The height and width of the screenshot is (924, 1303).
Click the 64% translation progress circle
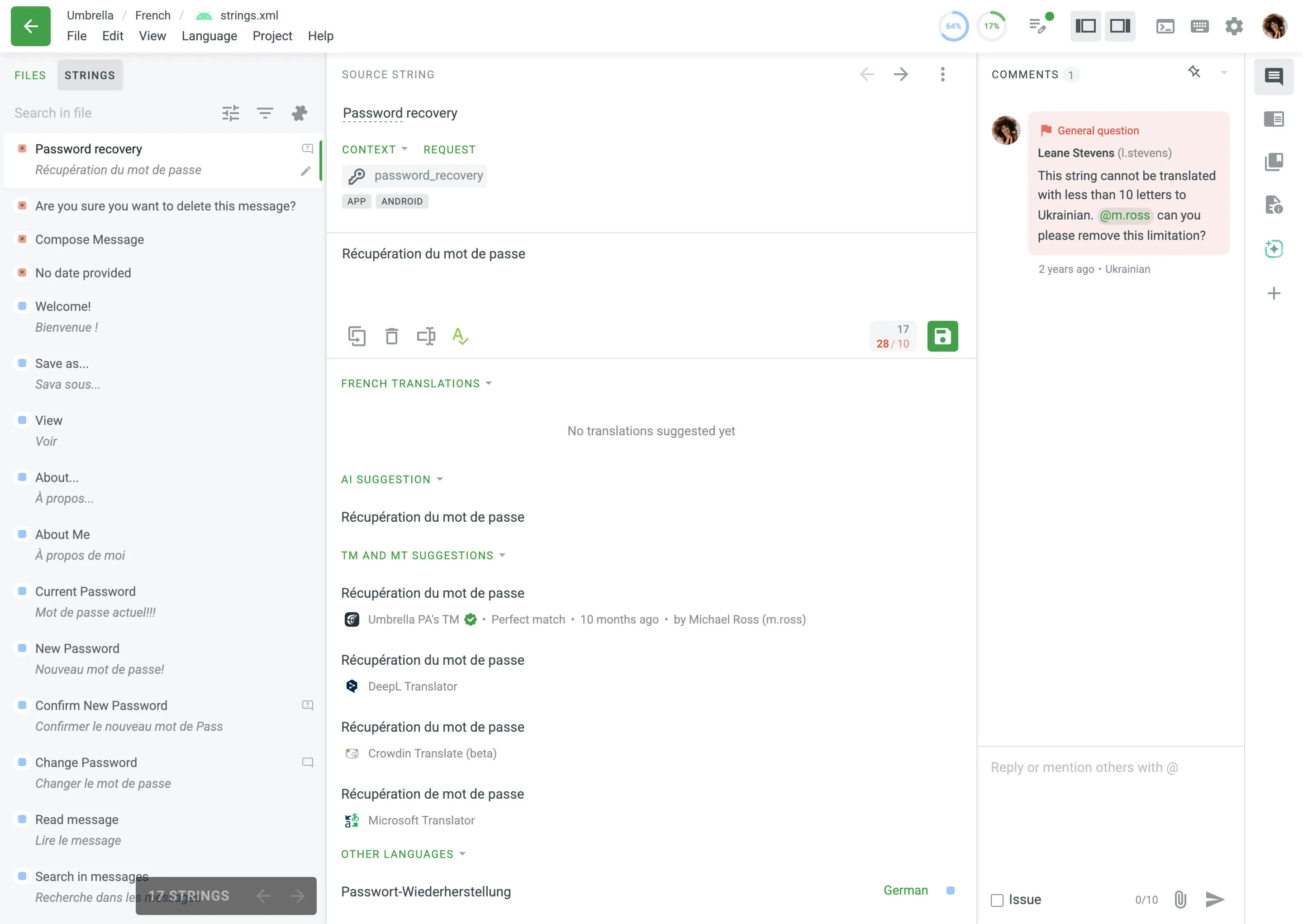(953, 26)
